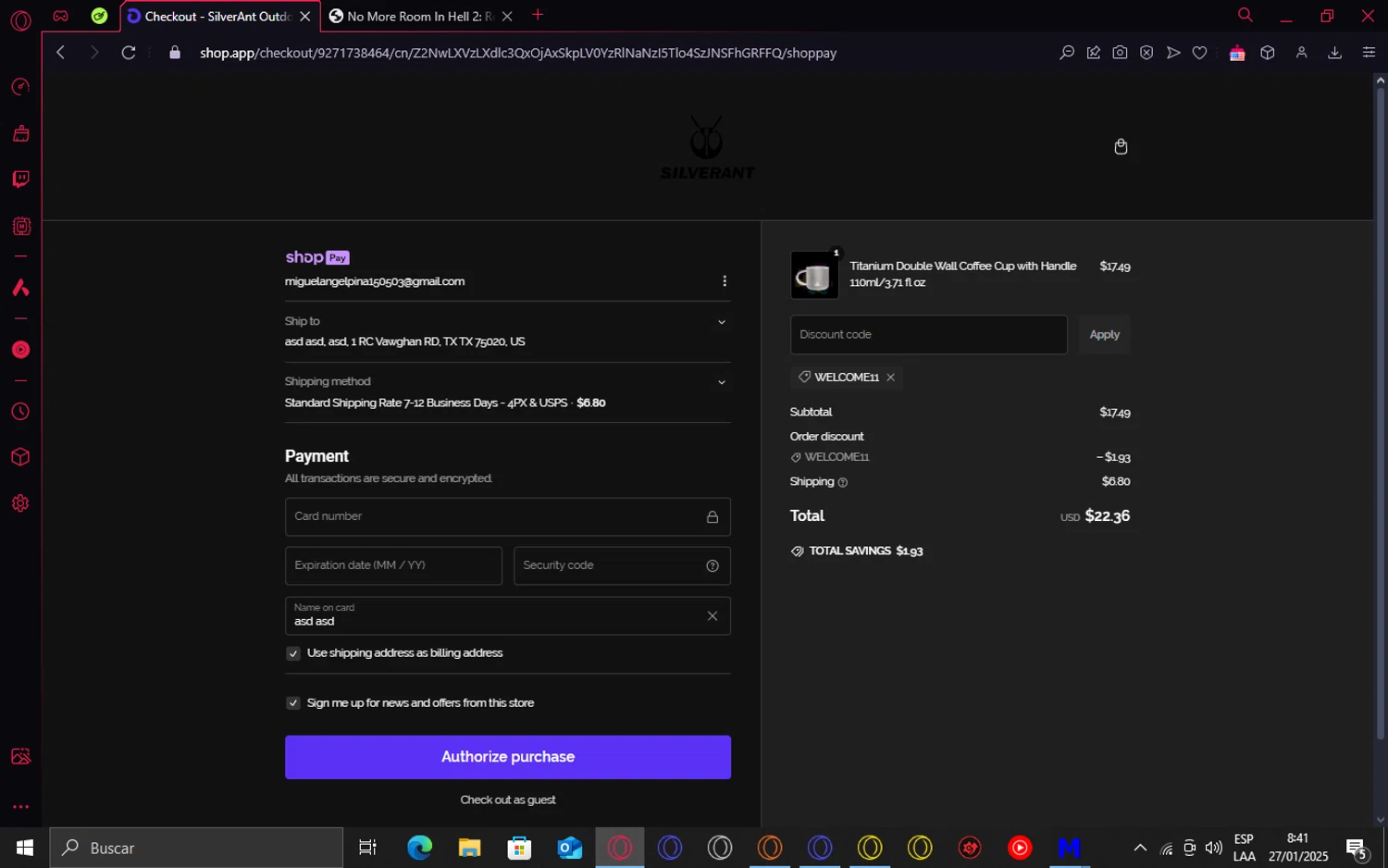Viewport: 1388px width, 868px height.
Task: Click the Authorize purchase button
Action: [508, 757]
